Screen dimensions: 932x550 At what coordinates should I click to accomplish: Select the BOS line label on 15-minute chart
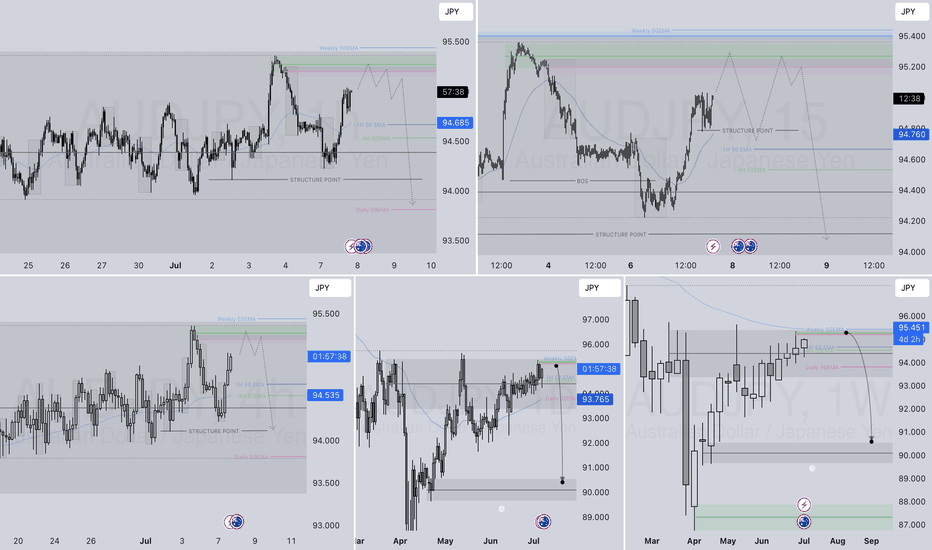pyautogui.click(x=582, y=181)
